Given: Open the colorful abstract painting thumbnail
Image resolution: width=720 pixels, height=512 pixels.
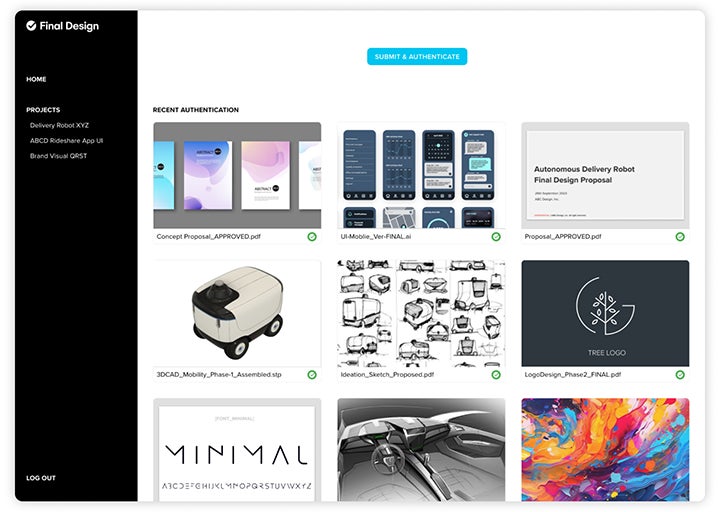Looking at the screenshot, I should (x=605, y=450).
